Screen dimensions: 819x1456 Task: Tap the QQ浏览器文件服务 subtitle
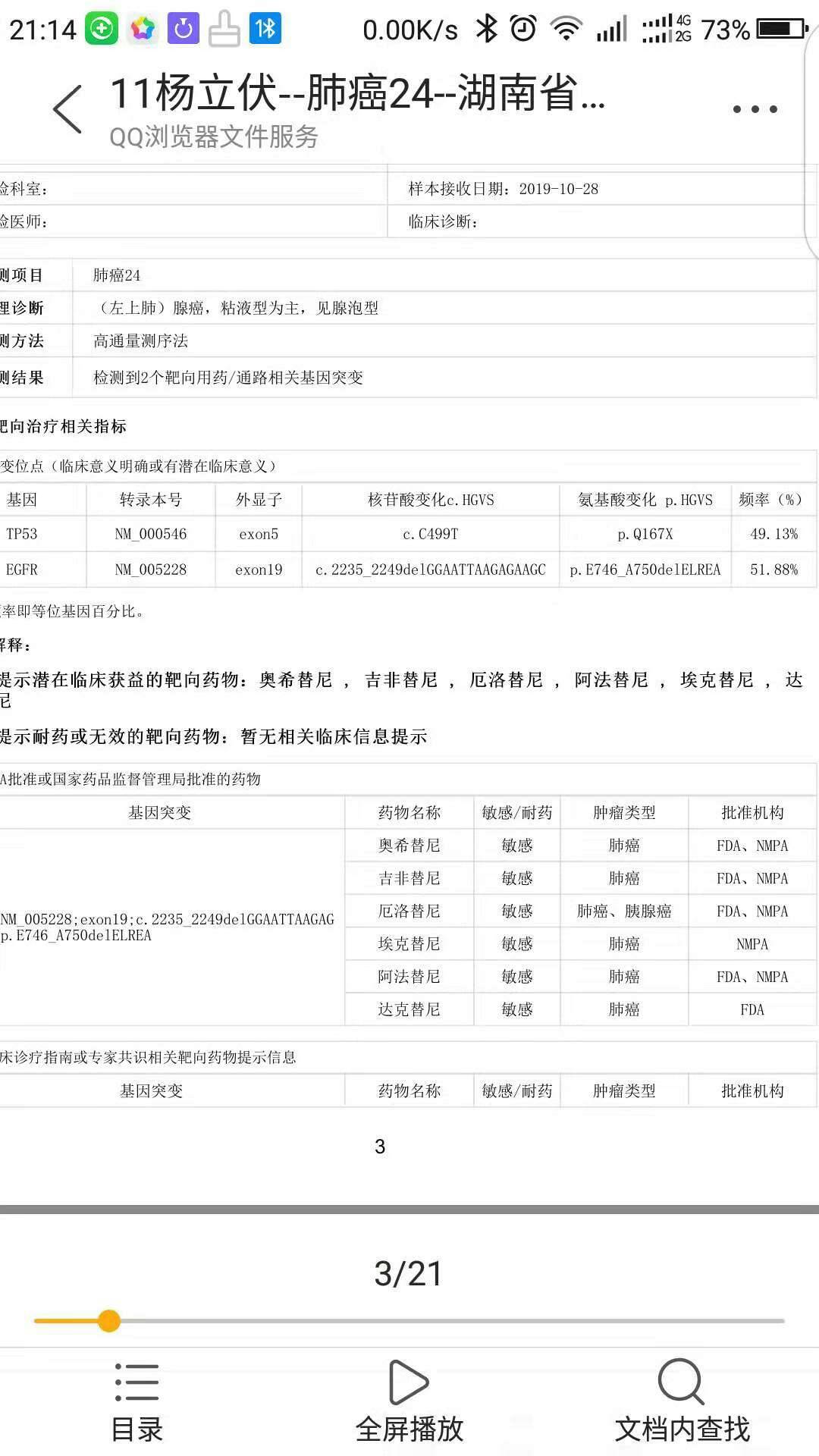[x=214, y=137]
